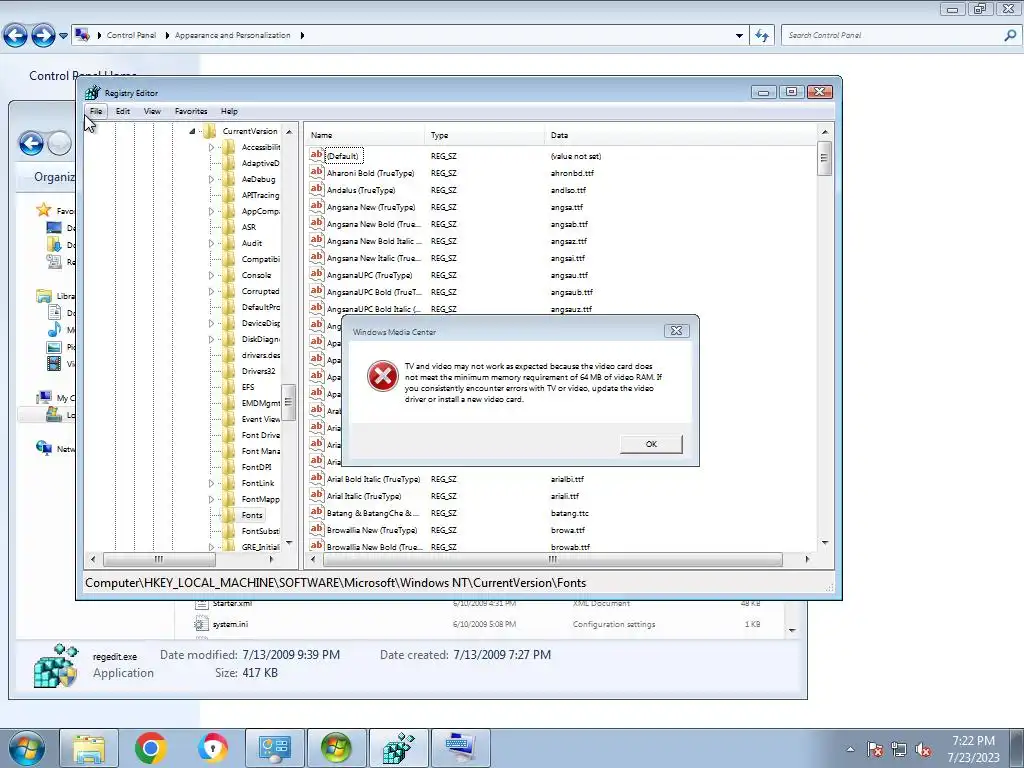
Task: Click the tree pane scroll-down arrow
Action: pyautogui.click(x=289, y=543)
